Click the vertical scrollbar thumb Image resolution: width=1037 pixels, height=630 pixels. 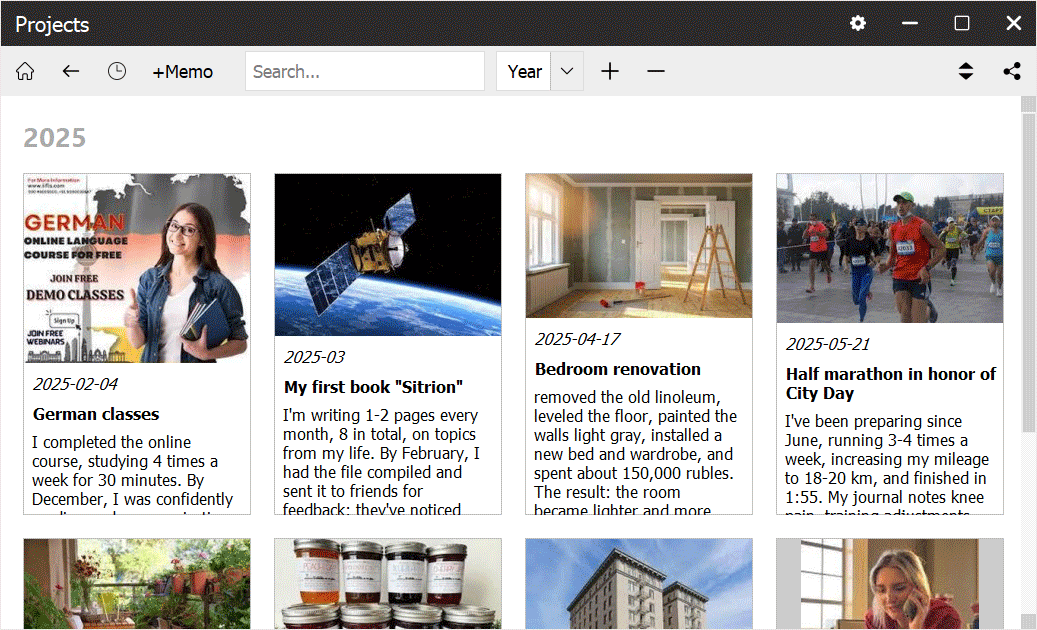pos(1028,272)
